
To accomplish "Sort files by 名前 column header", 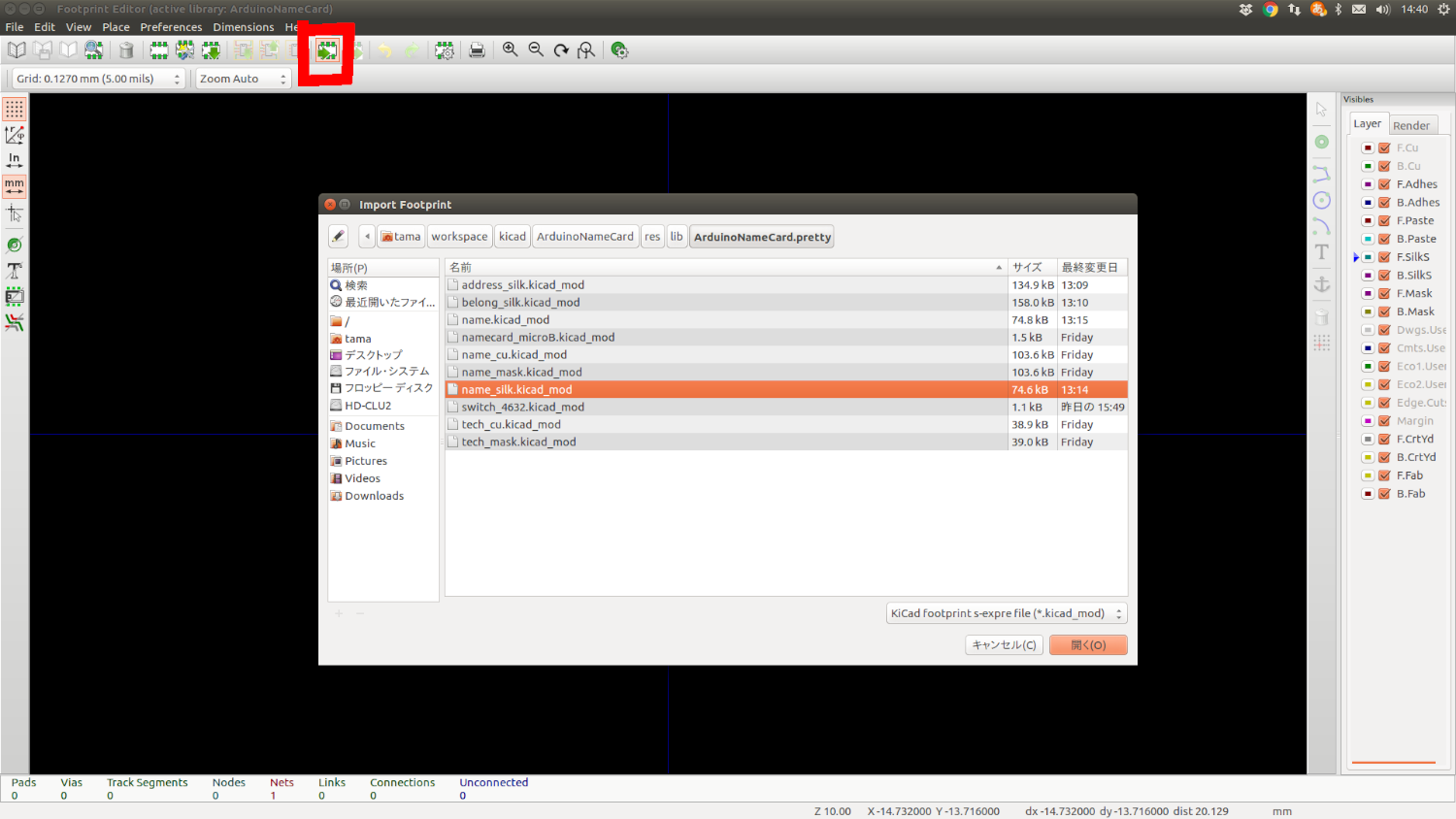I will pos(726,267).
